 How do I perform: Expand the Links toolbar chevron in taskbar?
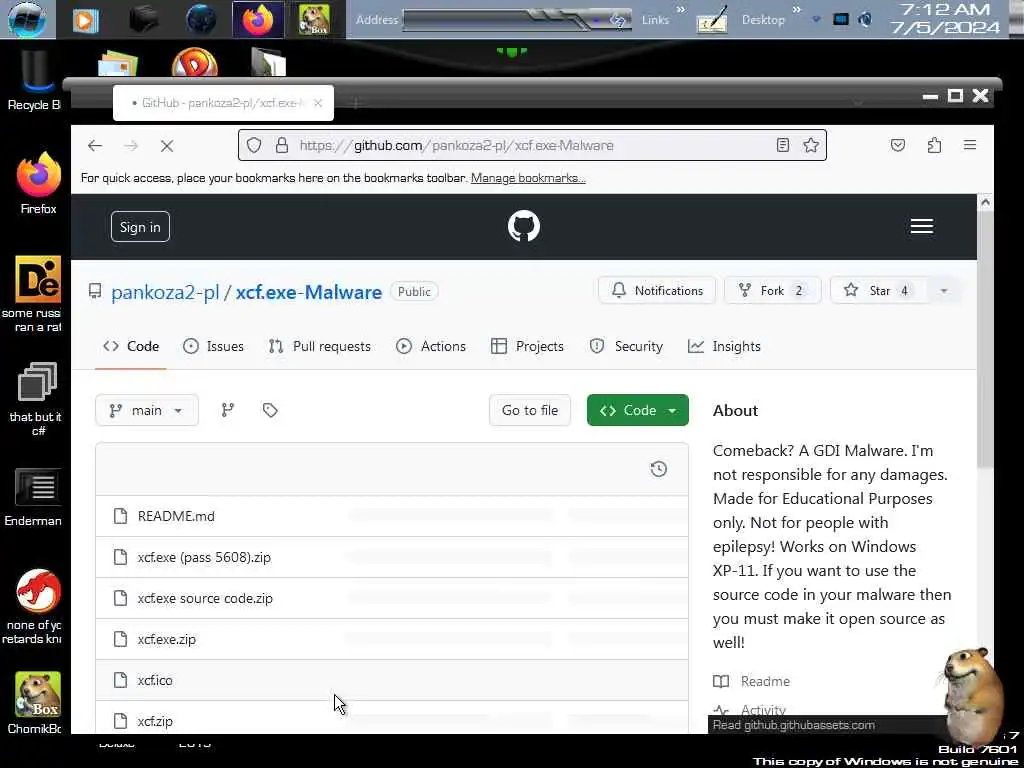(681, 10)
